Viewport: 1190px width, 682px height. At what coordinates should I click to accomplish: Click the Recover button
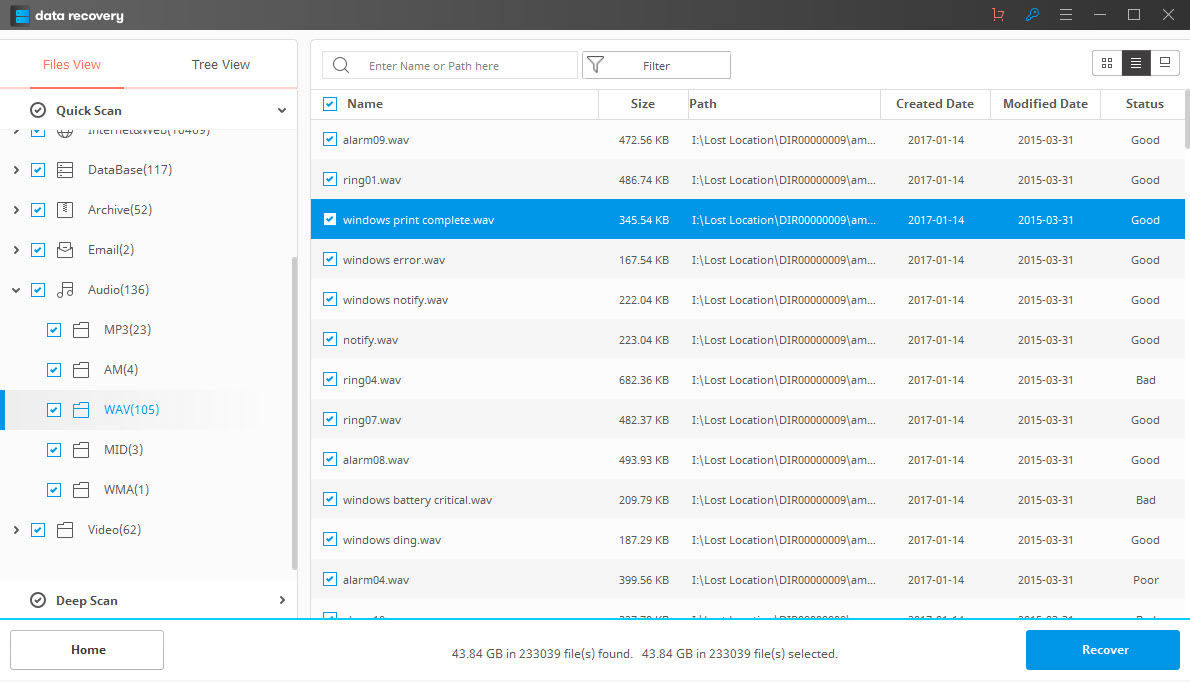coord(1103,650)
